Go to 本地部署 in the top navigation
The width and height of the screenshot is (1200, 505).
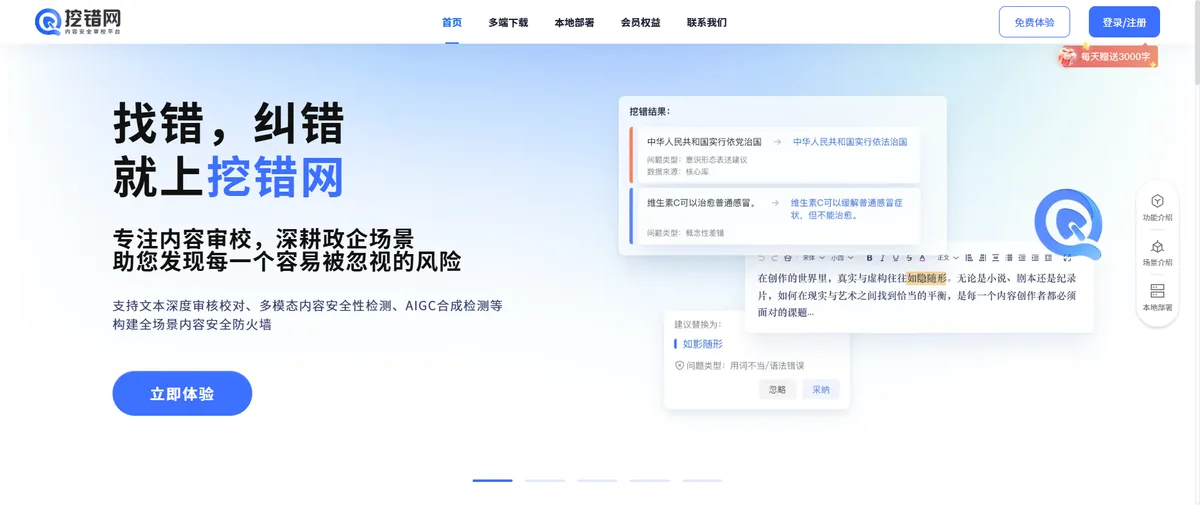[x=574, y=22]
